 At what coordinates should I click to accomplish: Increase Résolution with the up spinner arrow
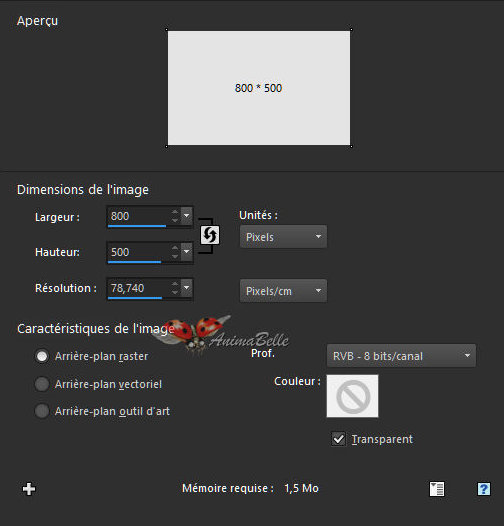coord(175,284)
